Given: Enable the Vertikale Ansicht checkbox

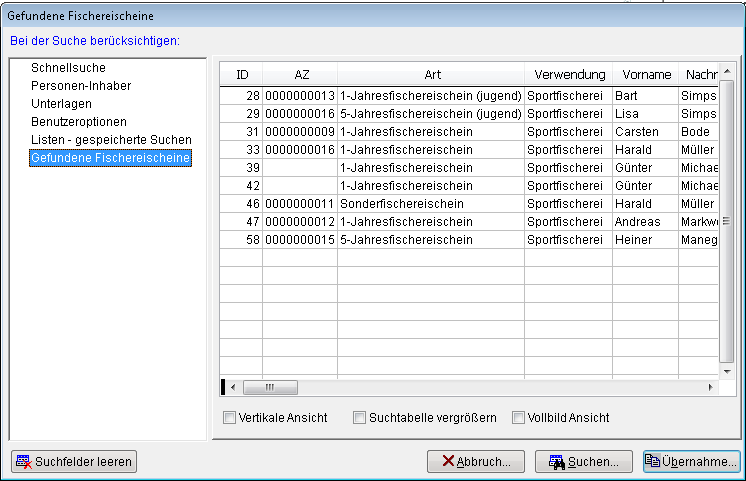Looking at the screenshot, I should tap(230, 418).
